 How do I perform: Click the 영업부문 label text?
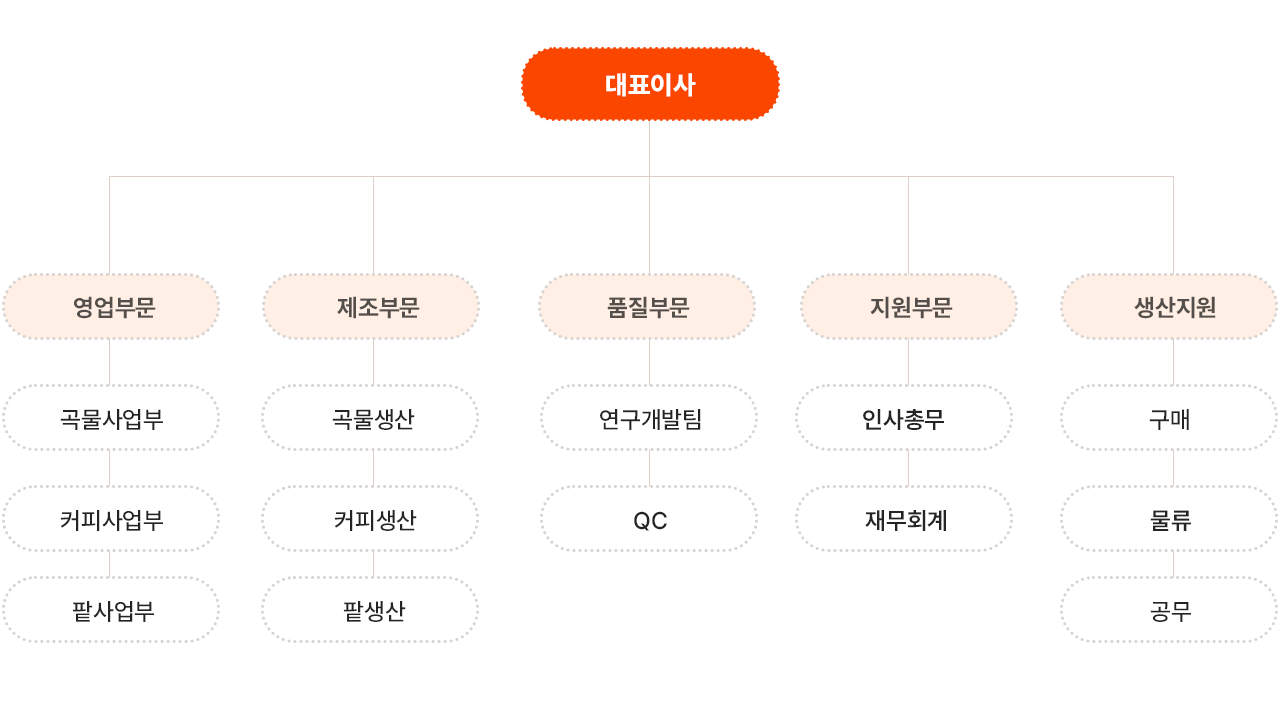(x=114, y=307)
